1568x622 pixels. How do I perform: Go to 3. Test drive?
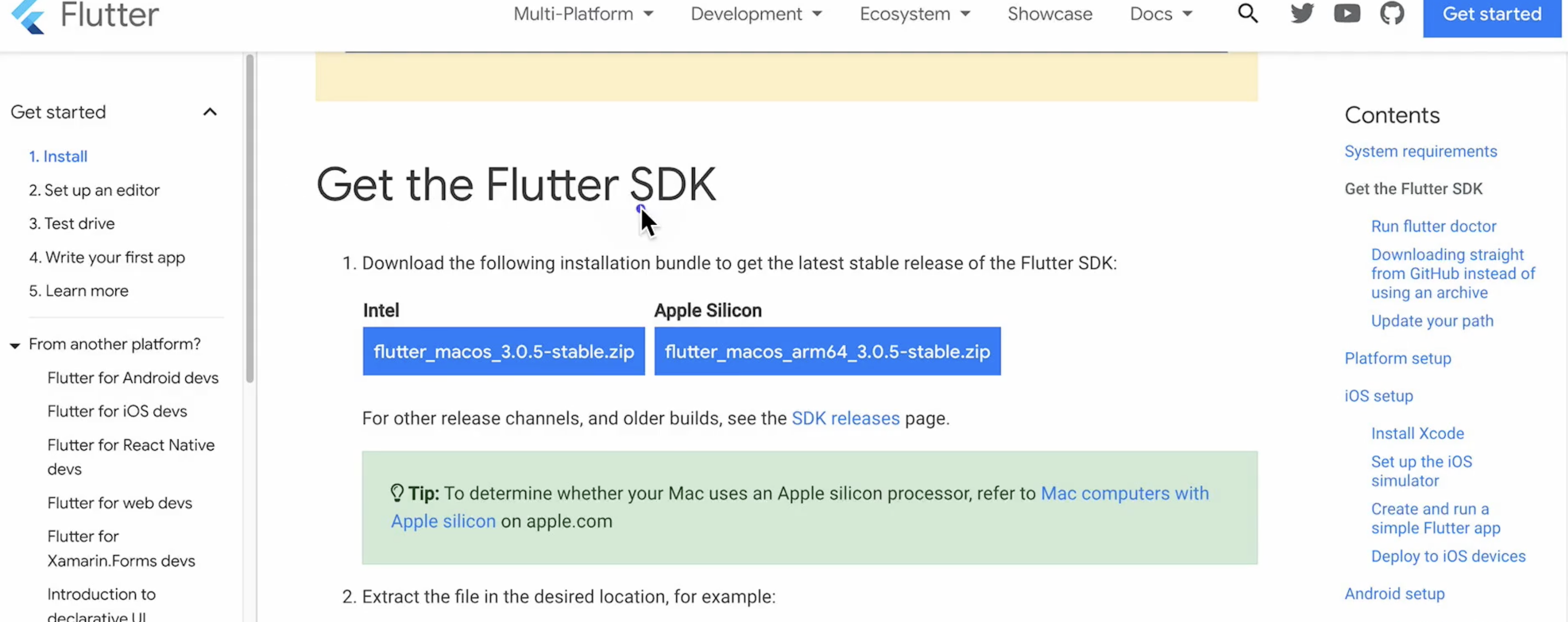coord(72,223)
